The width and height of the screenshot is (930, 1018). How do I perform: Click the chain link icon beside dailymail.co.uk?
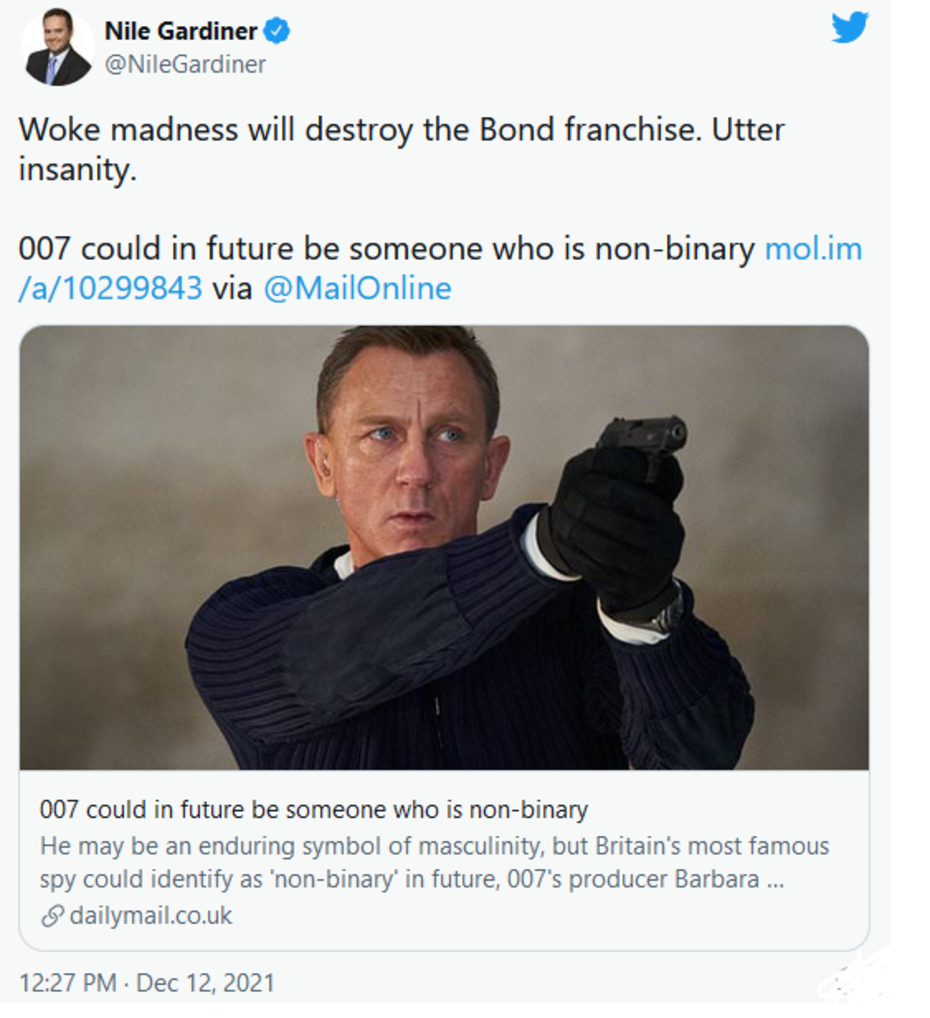pyautogui.click(x=52, y=915)
